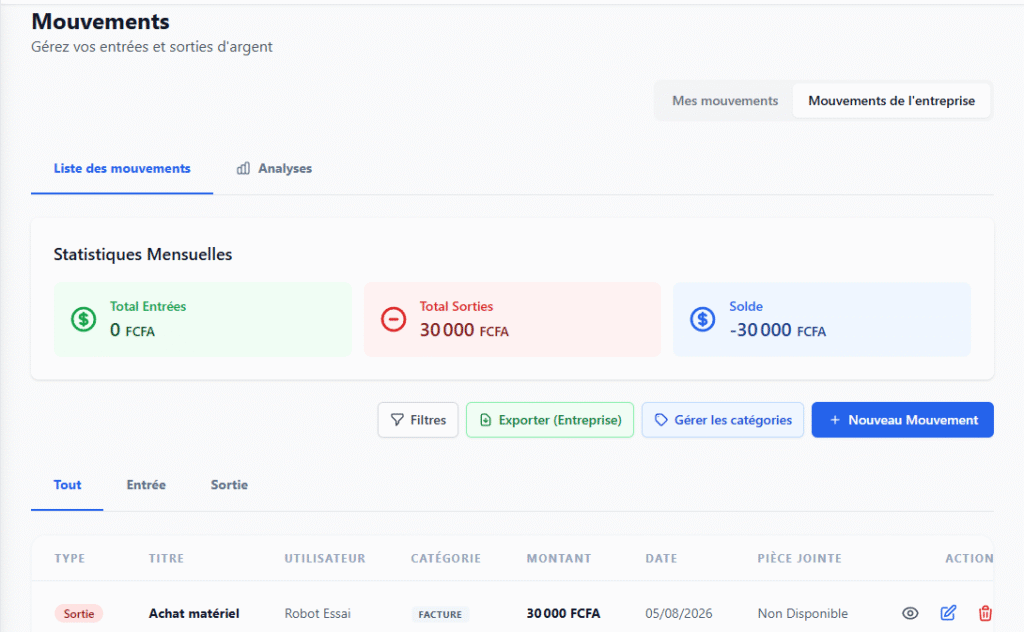Switch to Mes mouvements view
Image resolution: width=1024 pixels, height=632 pixels.
click(x=725, y=101)
